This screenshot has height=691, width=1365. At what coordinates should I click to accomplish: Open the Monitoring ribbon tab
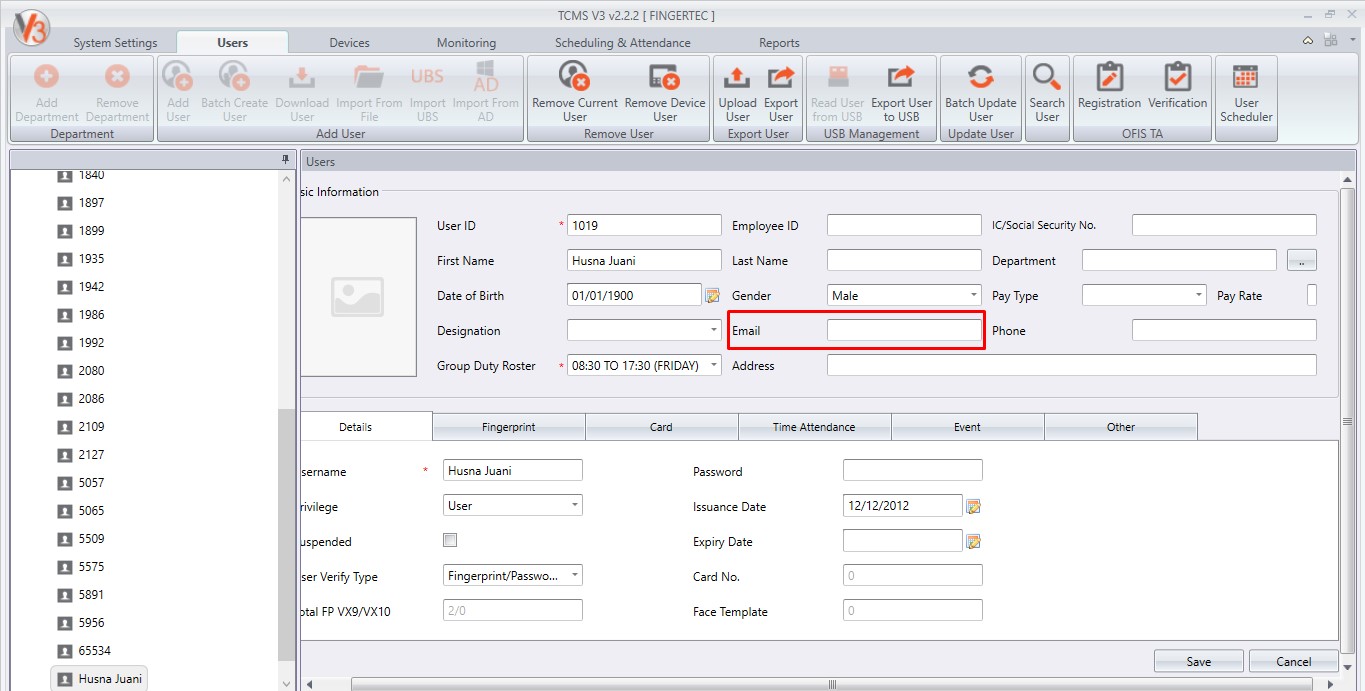466,43
